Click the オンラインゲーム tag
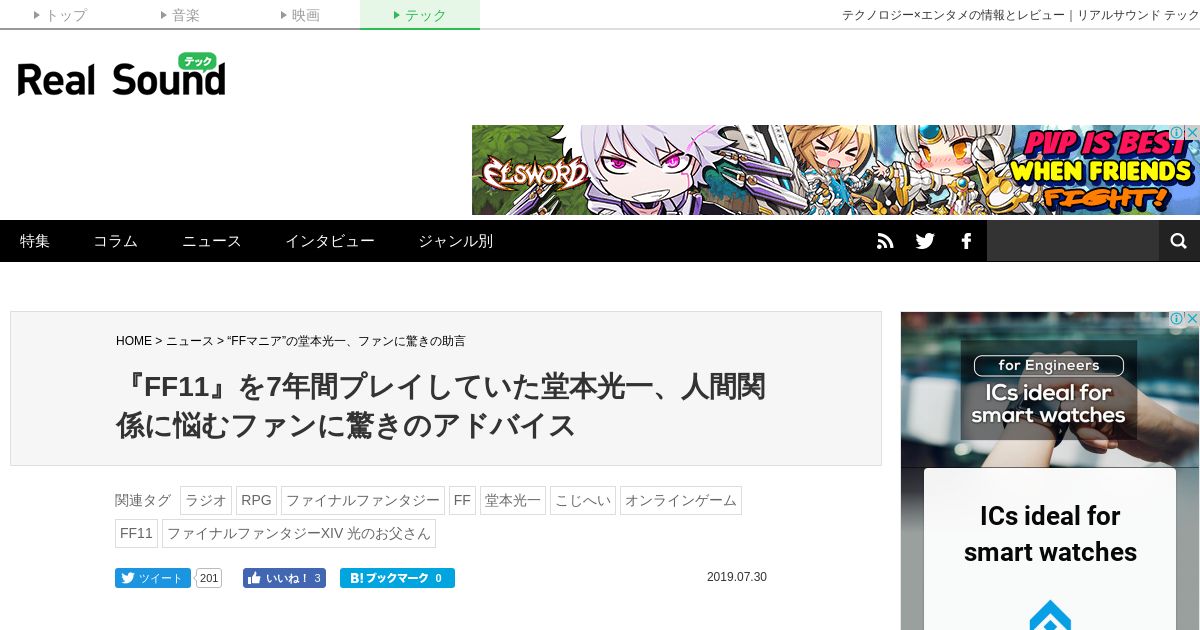Viewport: 1200px width, 630px height. point(681,500)
